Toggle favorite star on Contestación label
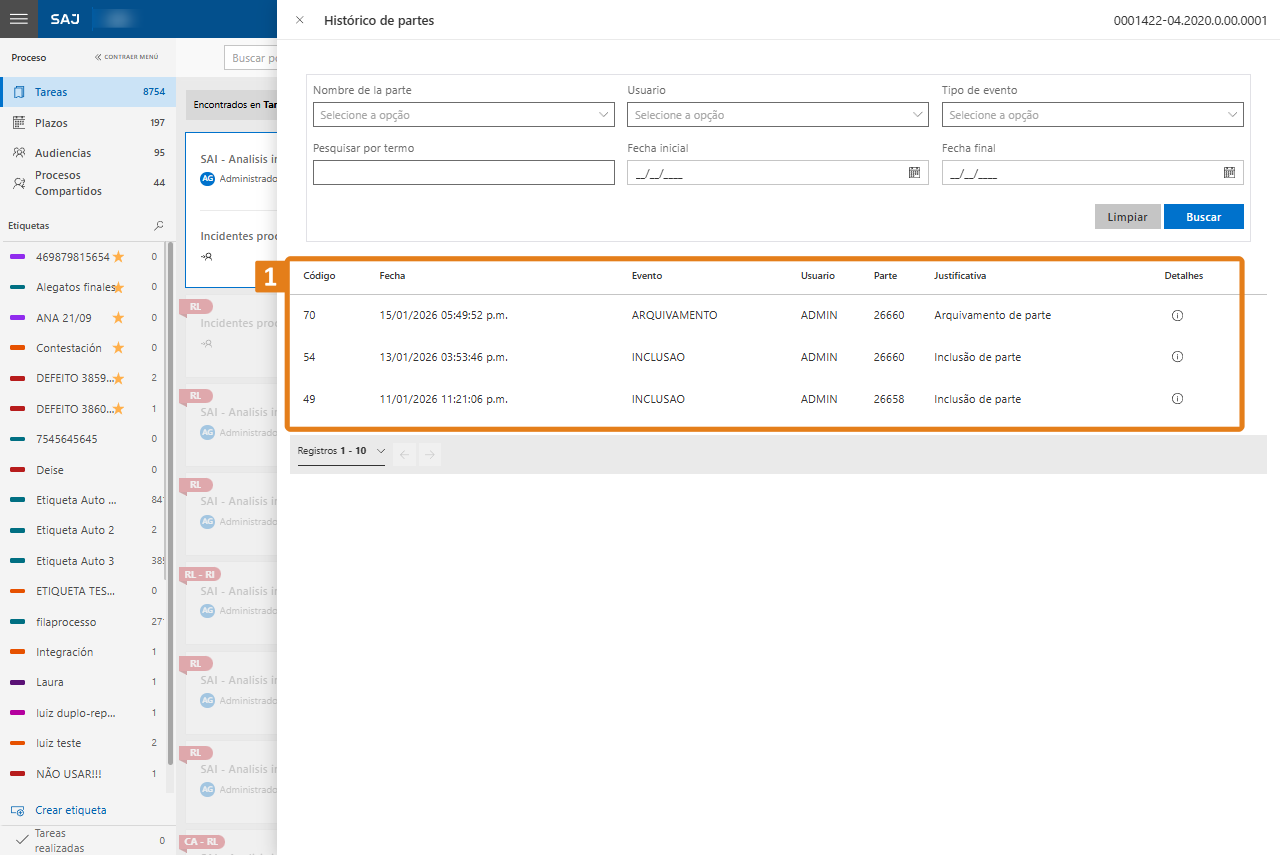 [x=119, y=348]
